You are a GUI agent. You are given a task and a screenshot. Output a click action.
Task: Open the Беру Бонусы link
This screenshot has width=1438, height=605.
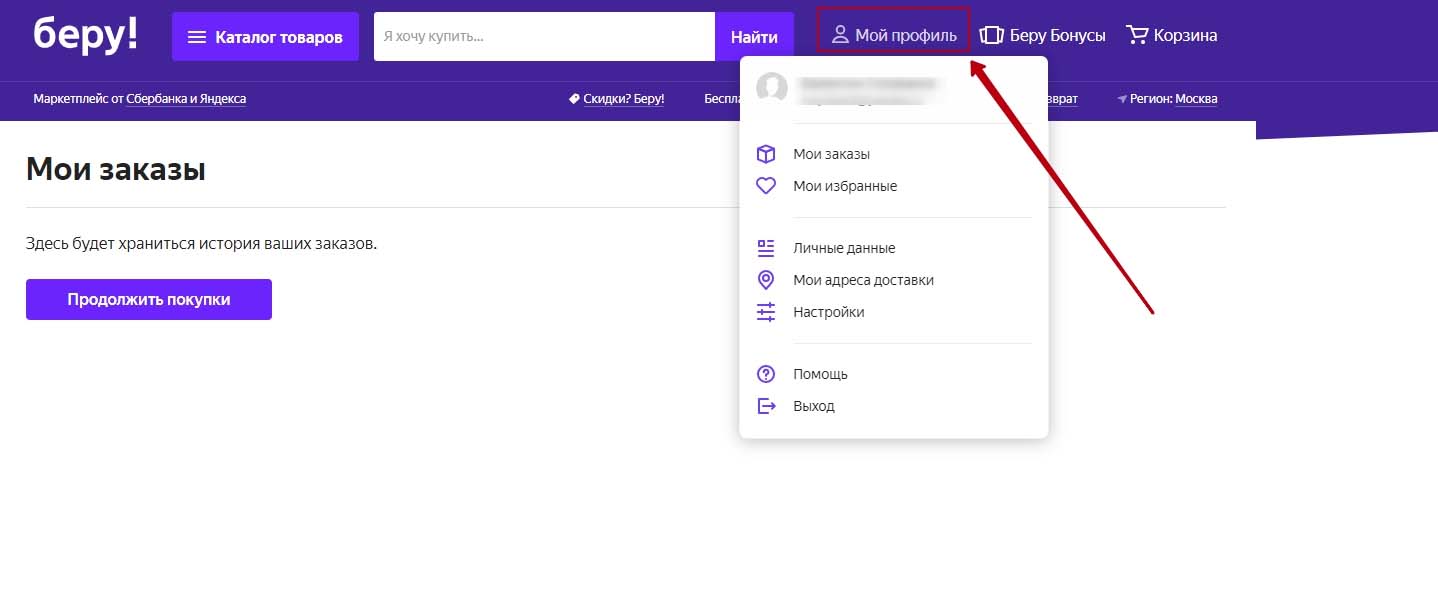pyautogui.click(x=1042, y=35)
